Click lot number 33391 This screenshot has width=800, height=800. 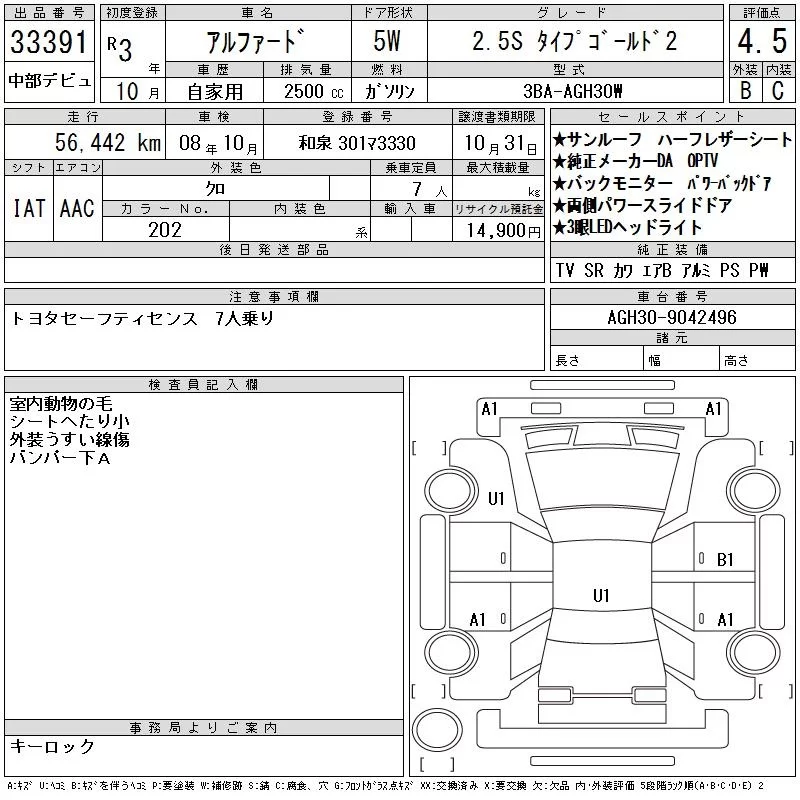click(x=49, y=41)
